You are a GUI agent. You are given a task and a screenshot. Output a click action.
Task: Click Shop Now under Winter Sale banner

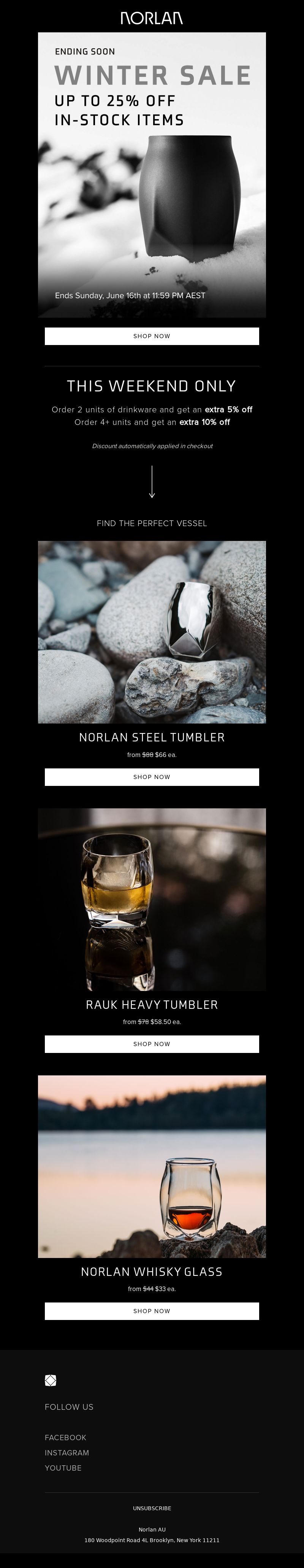pos(152,336)
